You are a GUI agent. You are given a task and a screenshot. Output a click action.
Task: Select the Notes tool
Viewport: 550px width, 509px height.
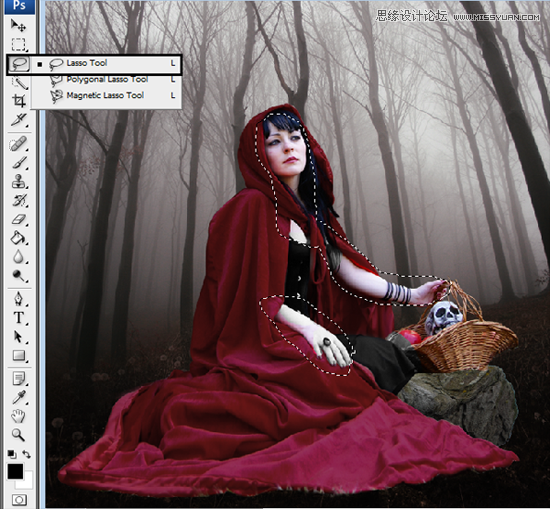click(19, 379)
